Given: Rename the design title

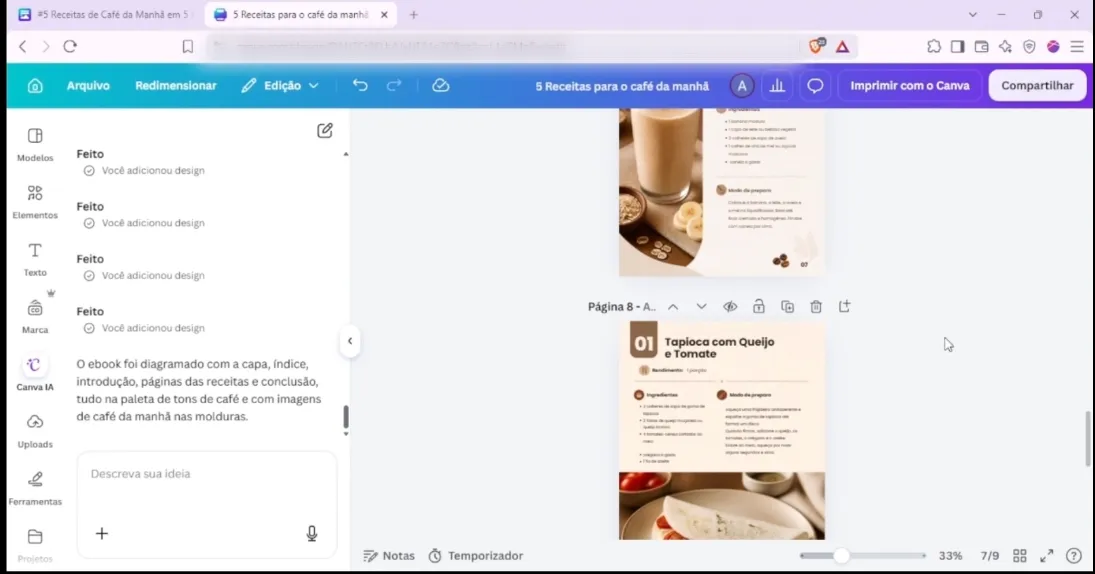Looking at the screenshot, I should click(x=622, y=86).
